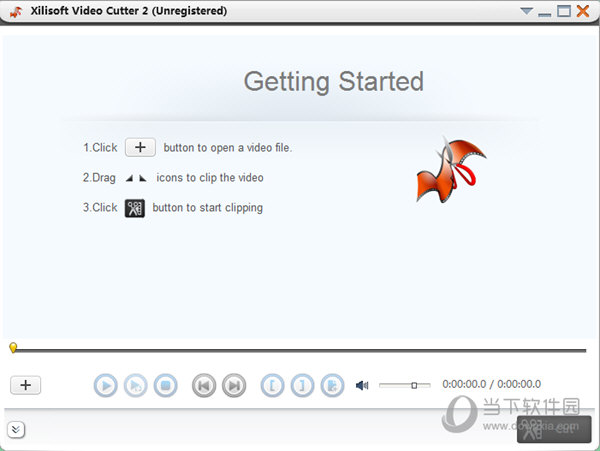Maximize the Video Cutter window
The image size is (600, 451).
pos(564,11)
